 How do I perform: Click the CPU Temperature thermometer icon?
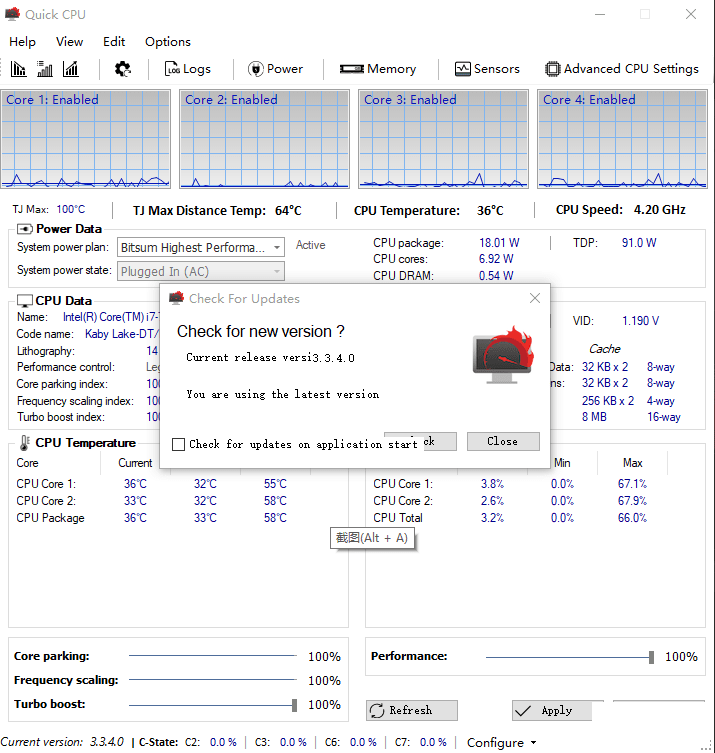24,443
